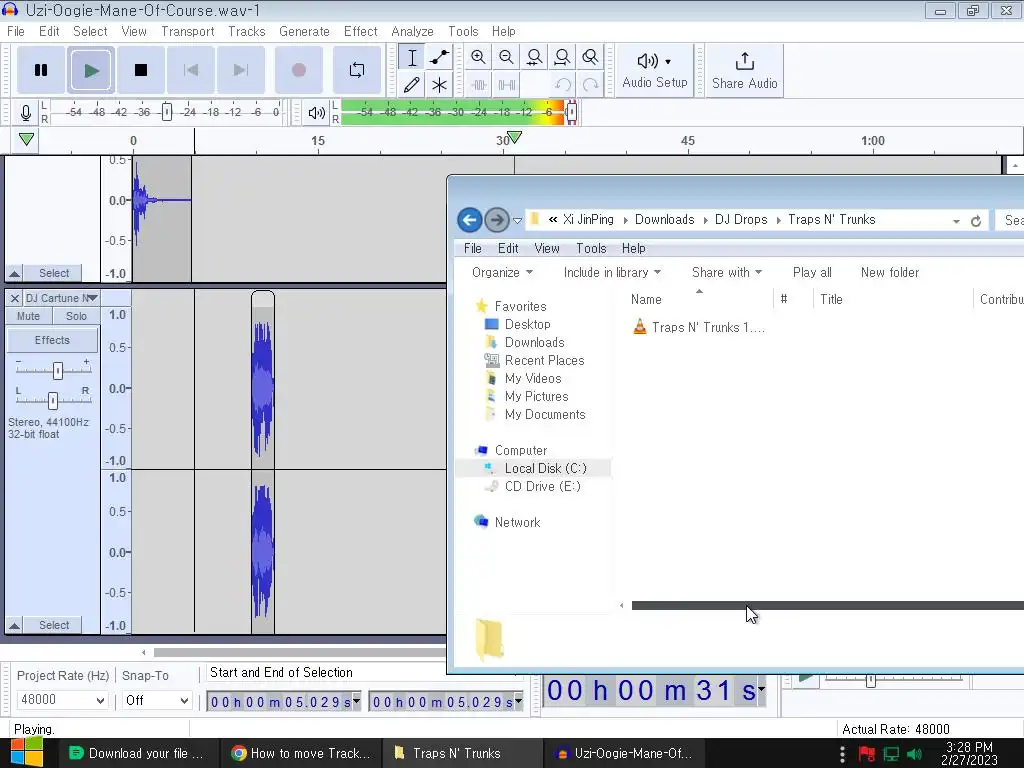Select the Multi-tool asterisk
This screenshot has width=1024, height=768.
coord(440,85)
